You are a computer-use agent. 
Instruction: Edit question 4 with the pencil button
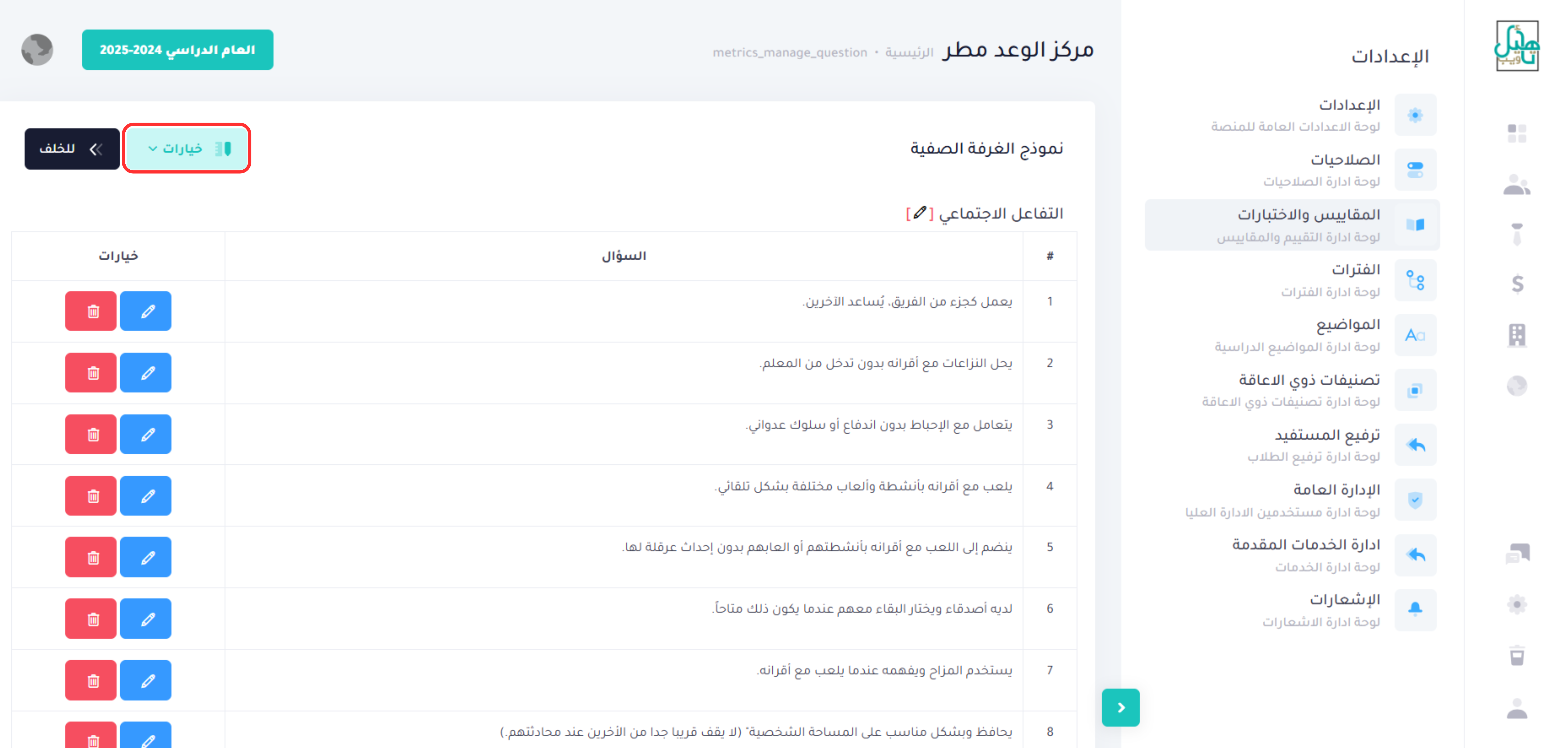tap(146, 495)
